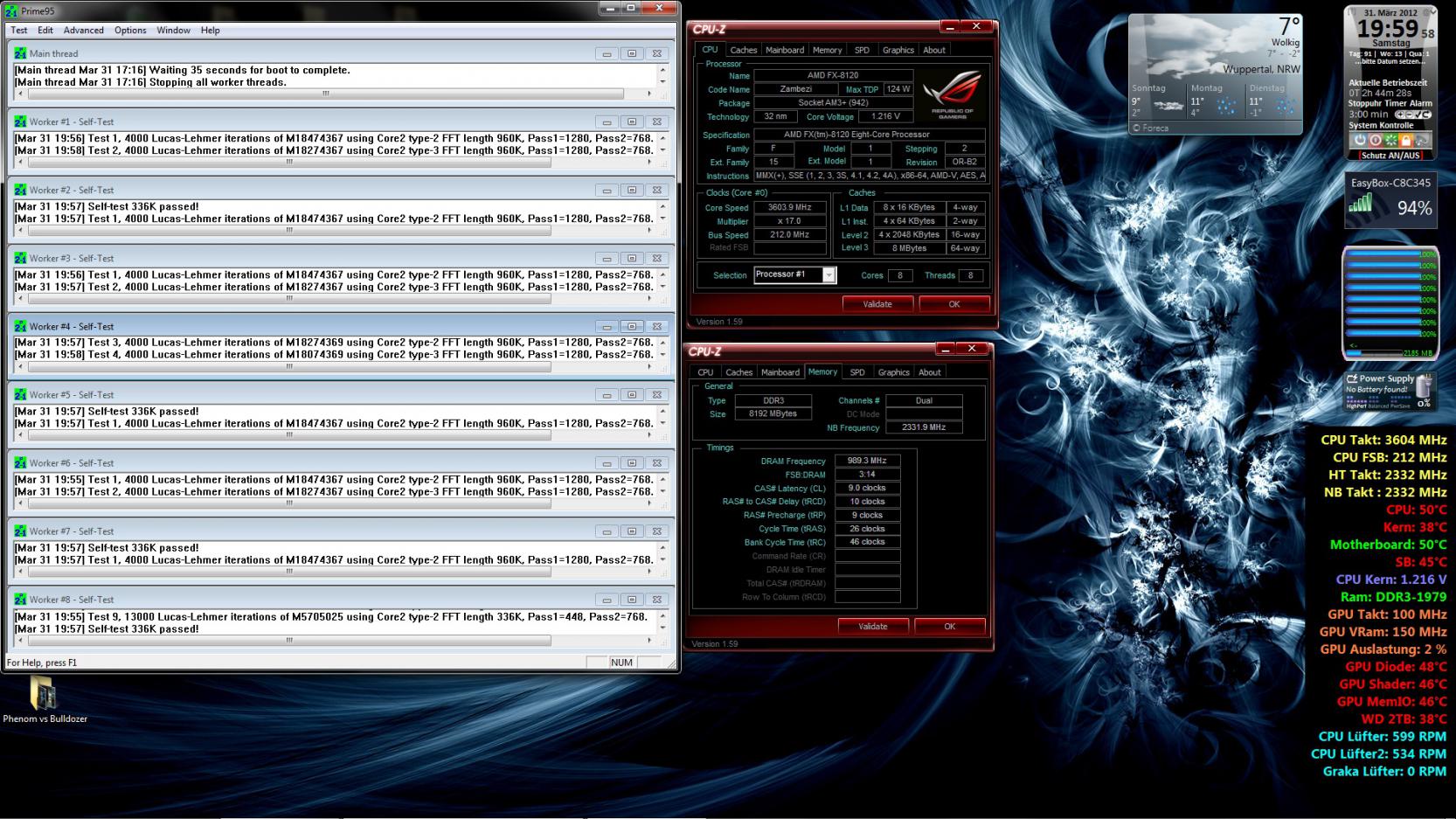Close the Worker #8 child window

click(657, 600)
